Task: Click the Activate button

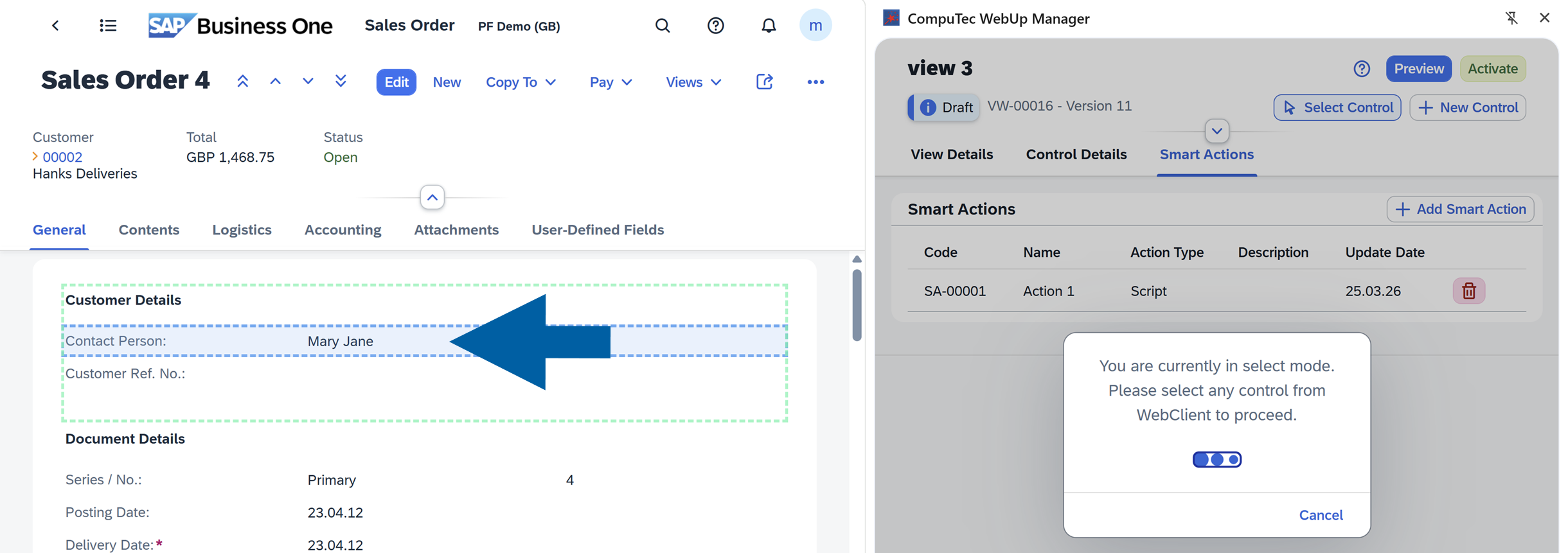Action: coord(1493,69)
